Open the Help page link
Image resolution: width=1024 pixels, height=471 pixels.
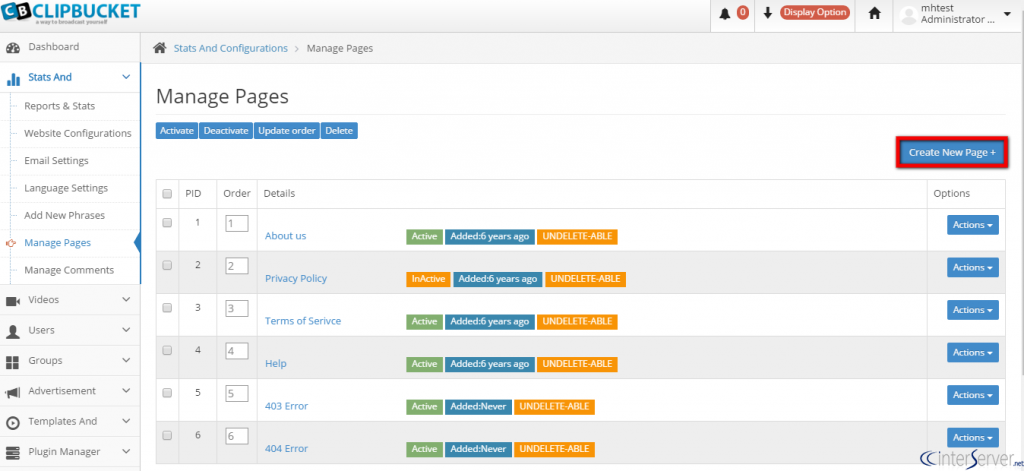pyautogui.click(x=276, y=363)
